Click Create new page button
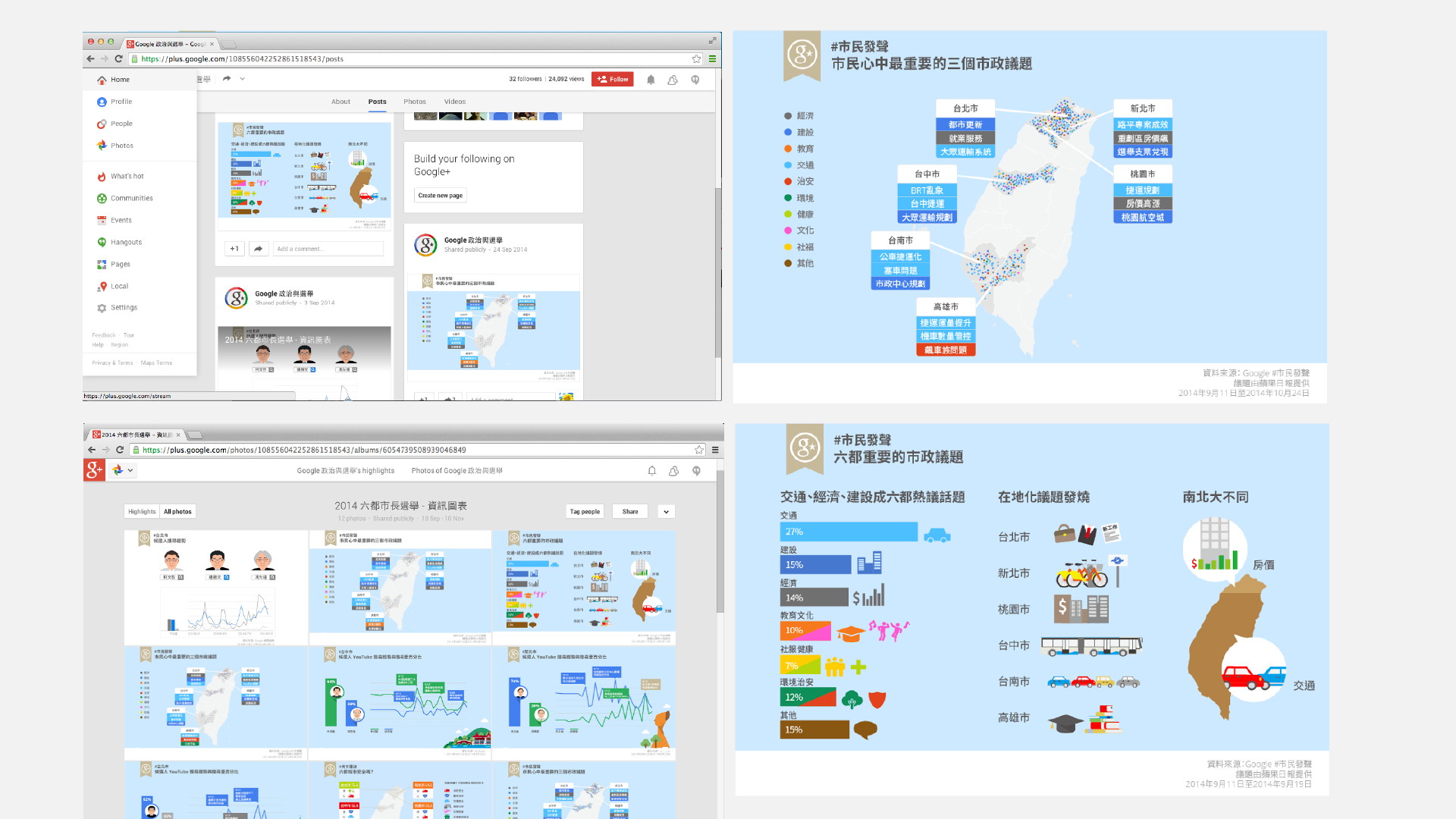This screenshot has height=819, width=1456. click(441, 196)
